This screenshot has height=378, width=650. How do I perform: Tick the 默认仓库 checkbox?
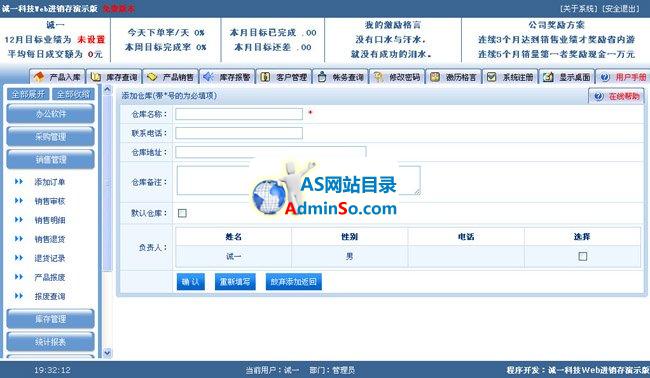[x=182, y=213]
